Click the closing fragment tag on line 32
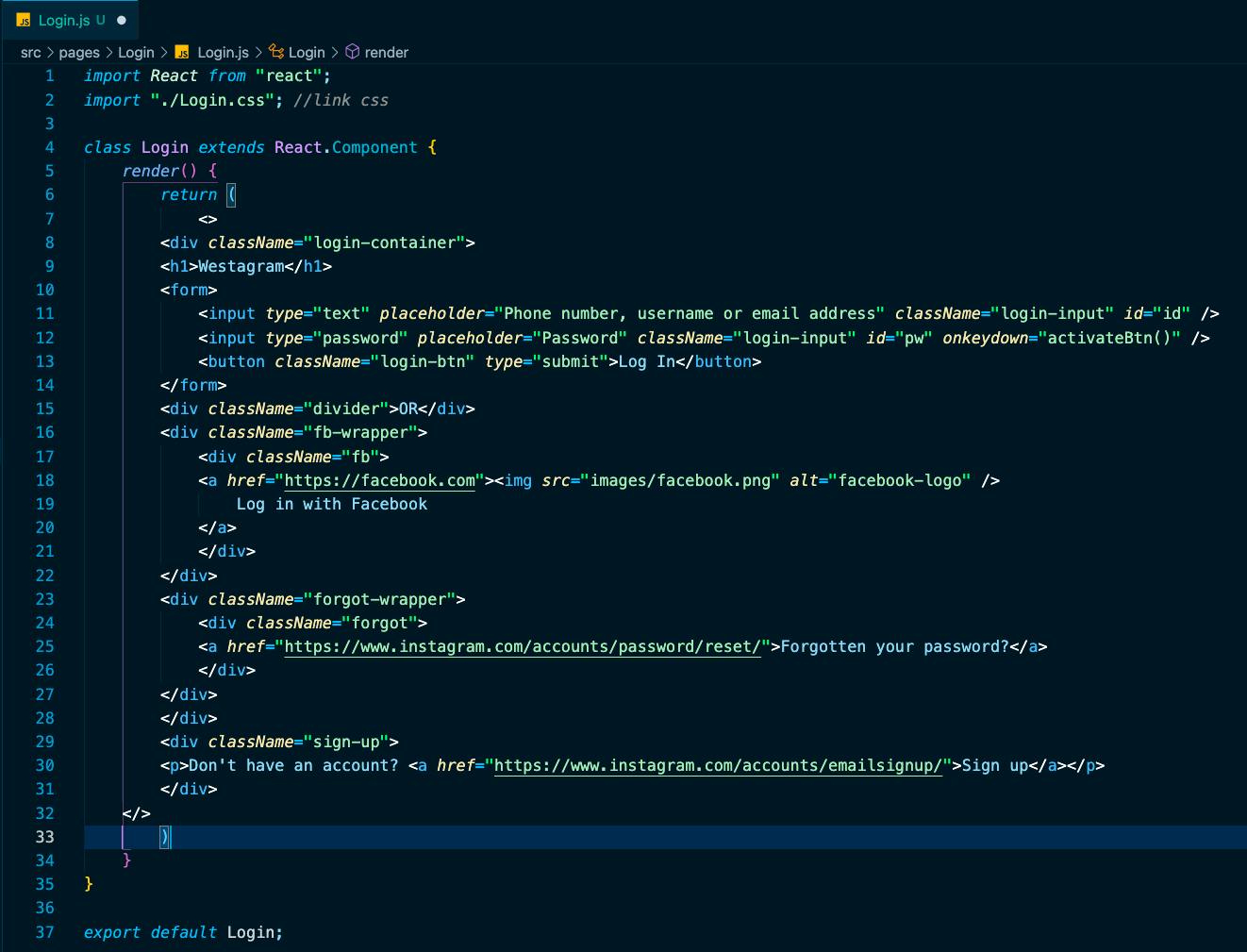 (x=137, y=813)
